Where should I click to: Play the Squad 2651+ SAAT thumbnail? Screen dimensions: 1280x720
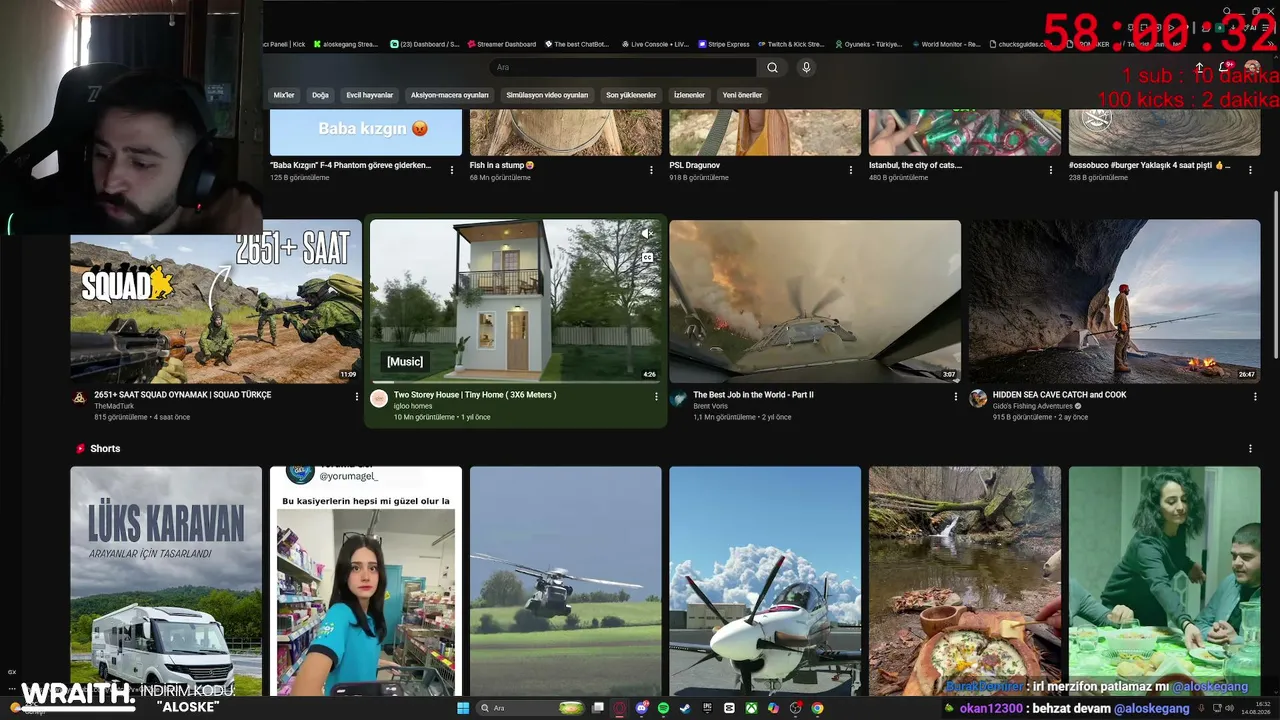pyautogui.click(x=216, y=302)
